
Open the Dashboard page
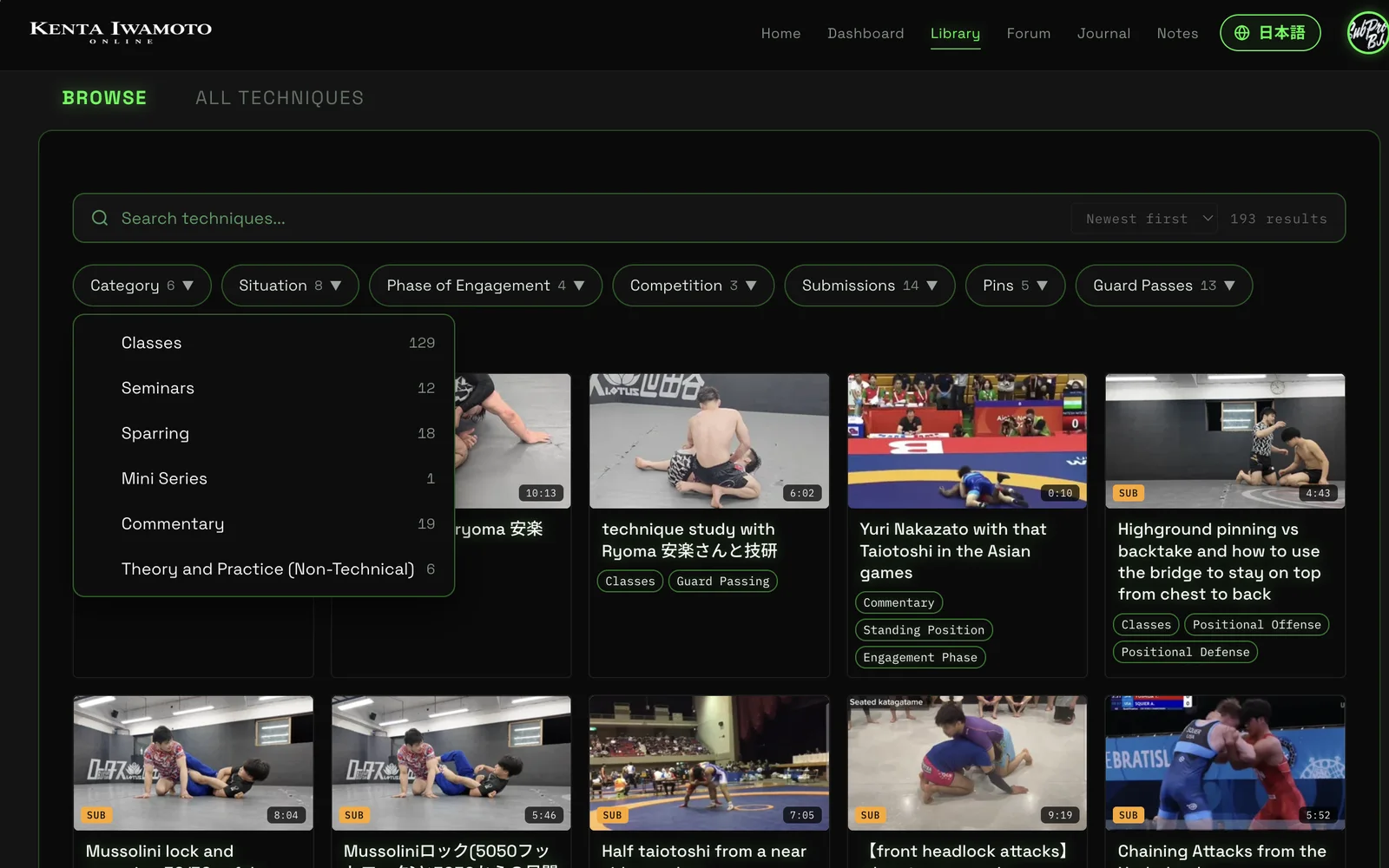point(866,33)
